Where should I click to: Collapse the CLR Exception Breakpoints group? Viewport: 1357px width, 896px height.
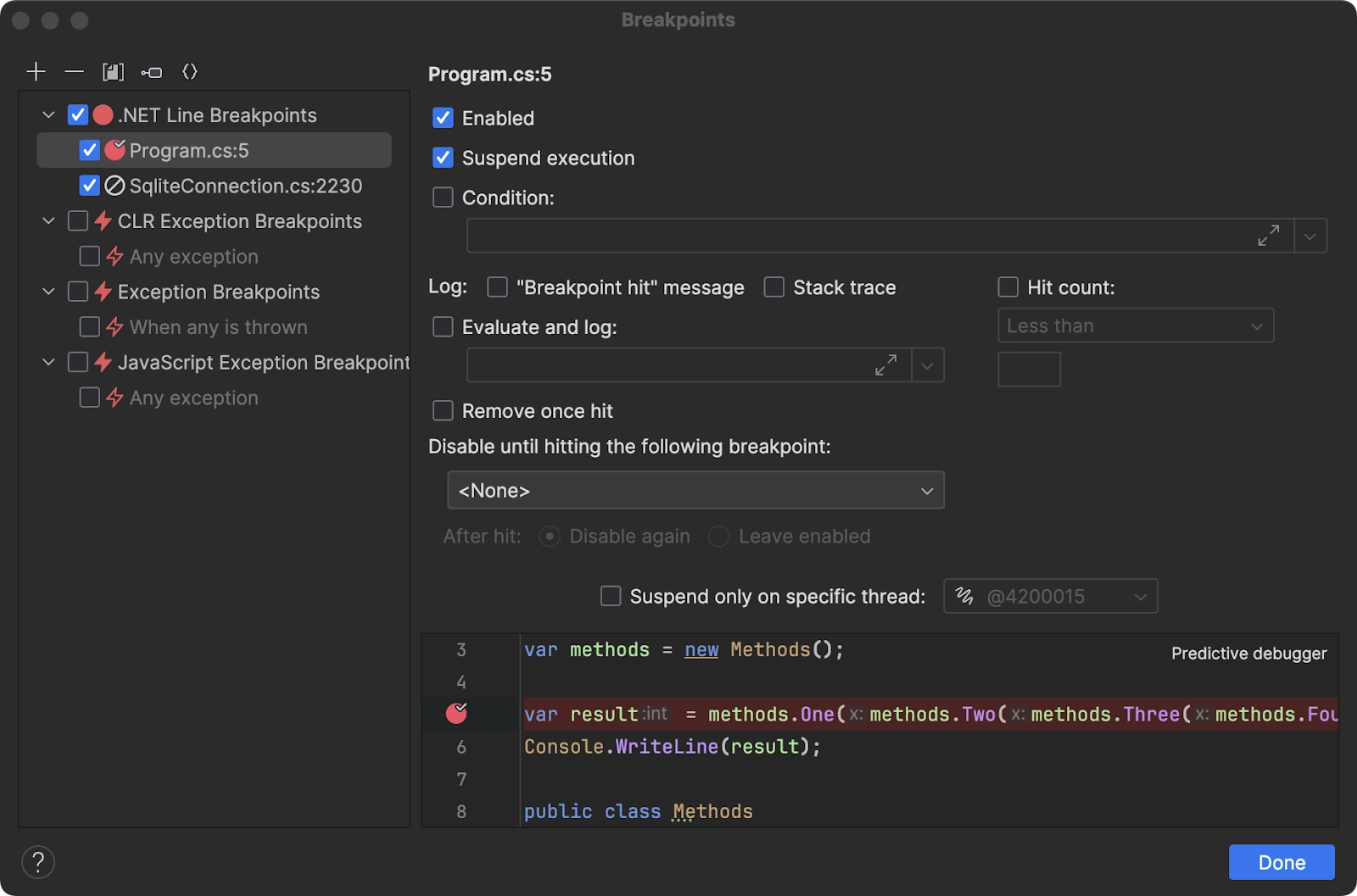click(47, 220)
